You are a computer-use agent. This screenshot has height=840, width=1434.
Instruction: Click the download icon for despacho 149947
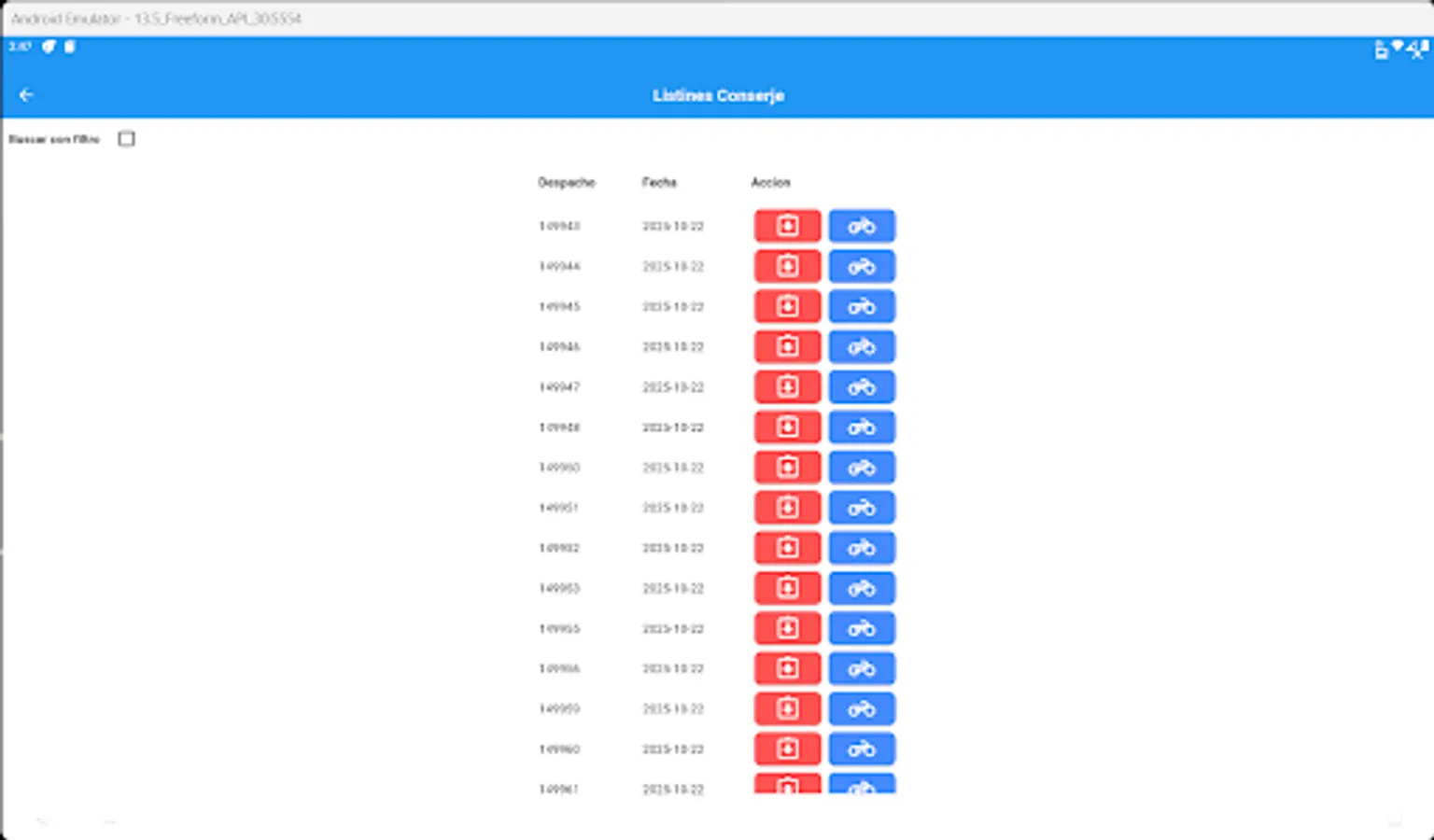pos(787,386)
